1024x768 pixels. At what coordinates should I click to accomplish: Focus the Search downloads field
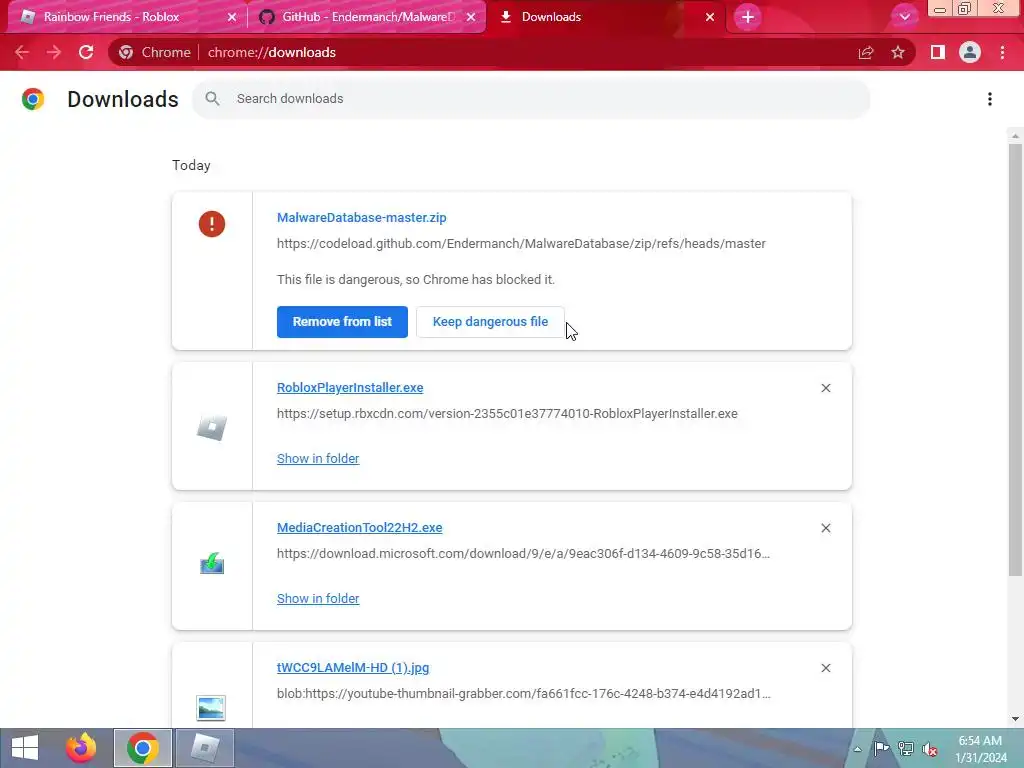point(531,99)
